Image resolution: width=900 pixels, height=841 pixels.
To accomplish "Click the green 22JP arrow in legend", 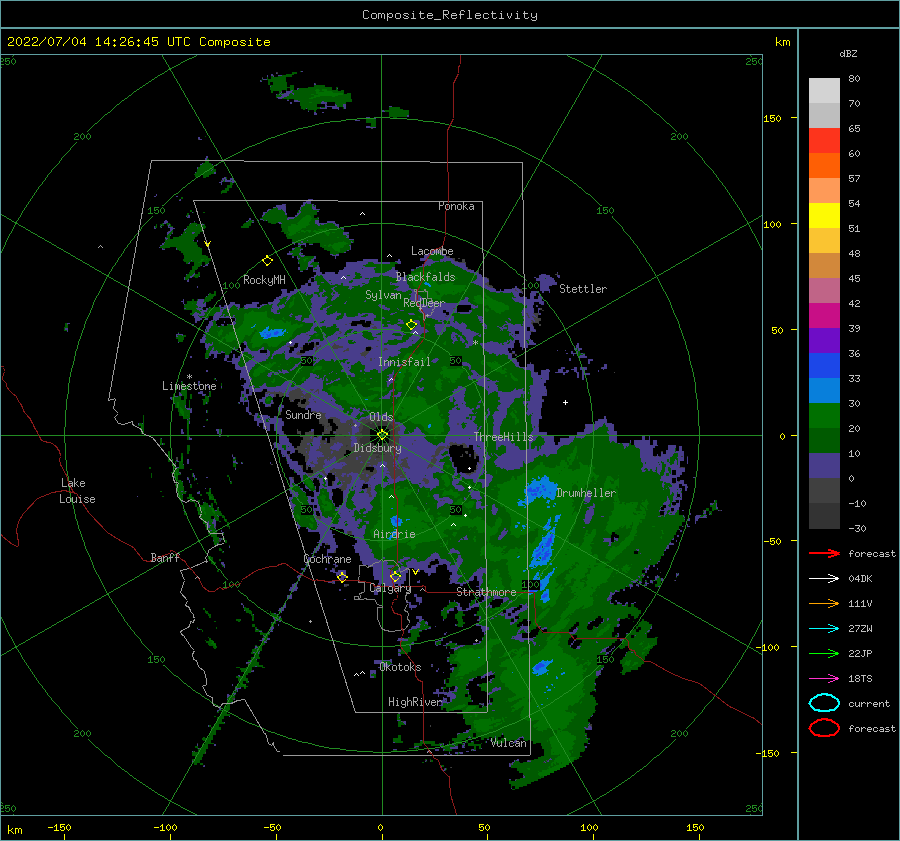I will point(824,653).
